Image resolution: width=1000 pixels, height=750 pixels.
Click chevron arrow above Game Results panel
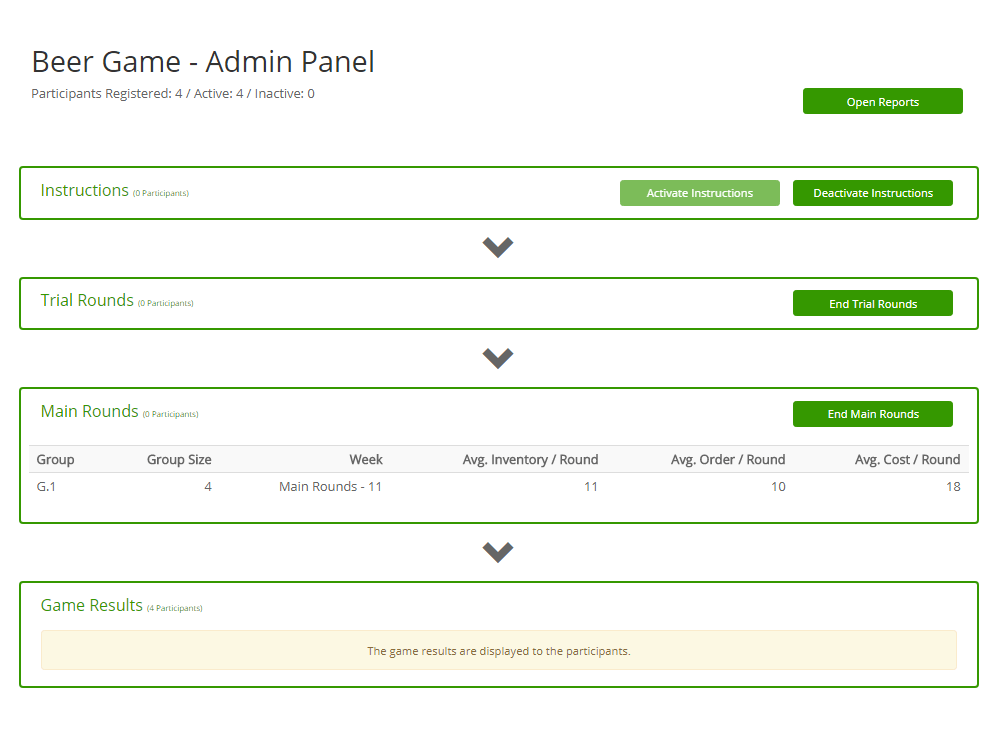click(498, 552)
